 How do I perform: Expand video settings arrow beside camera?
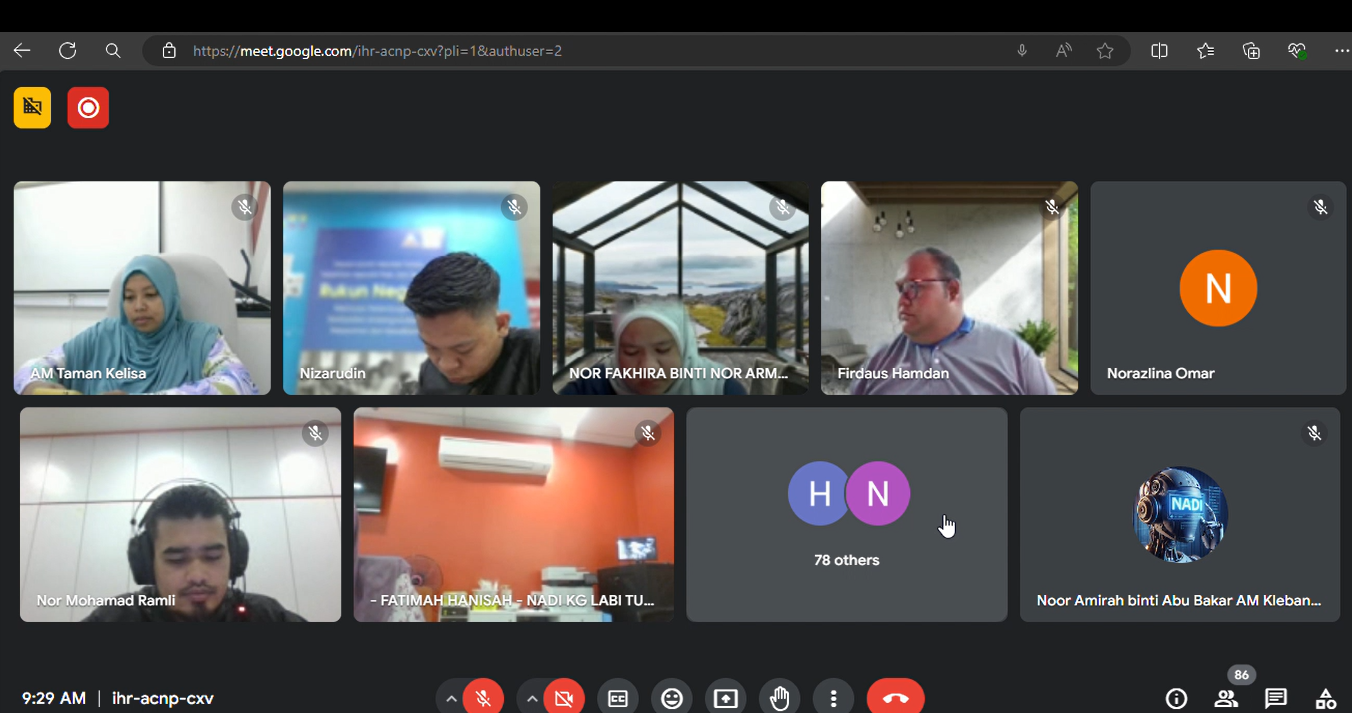pos(532,698)
